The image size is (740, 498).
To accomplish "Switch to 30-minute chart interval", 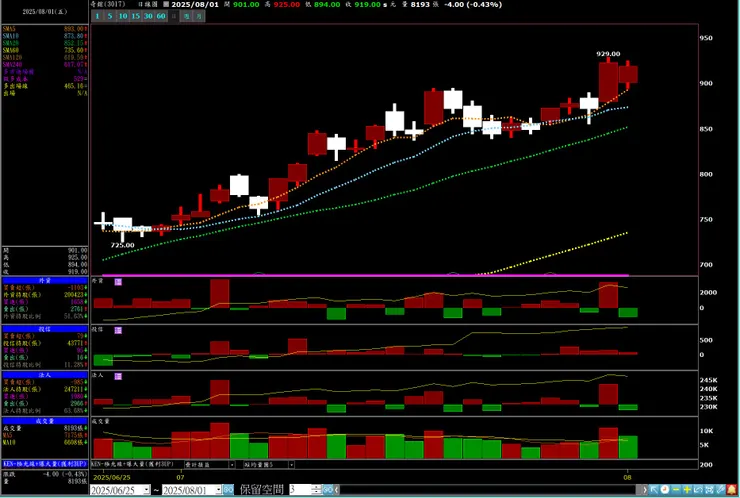I will (x=148, y=16).
